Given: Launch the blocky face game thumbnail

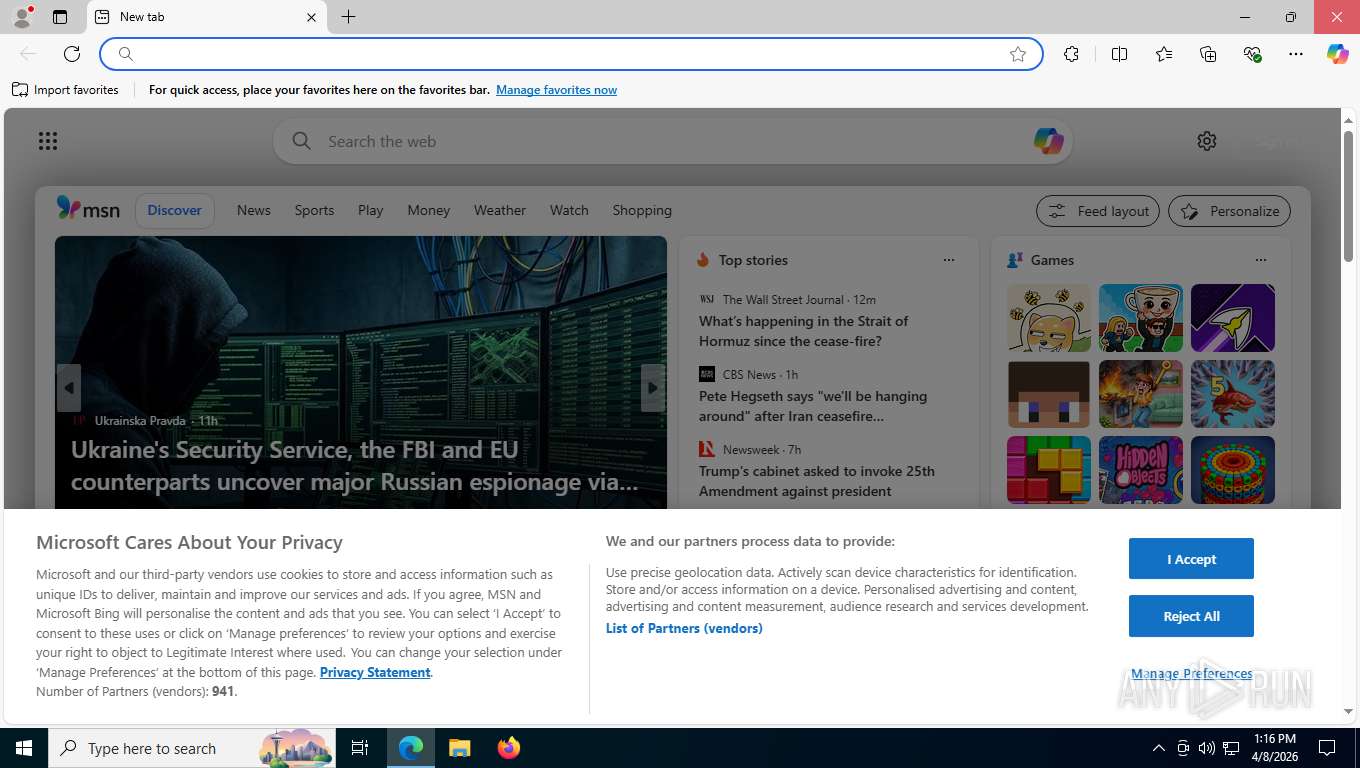Looking at the screenshot, I should [x=1049, y=394].
